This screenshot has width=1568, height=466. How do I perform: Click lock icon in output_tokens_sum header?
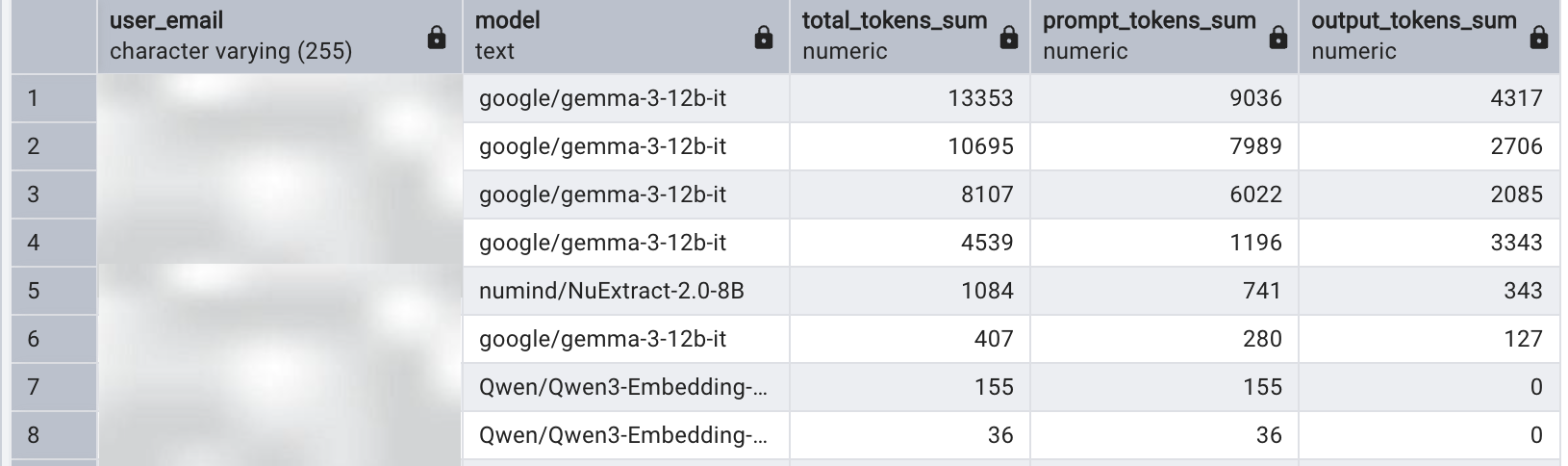pos(1539,38)
